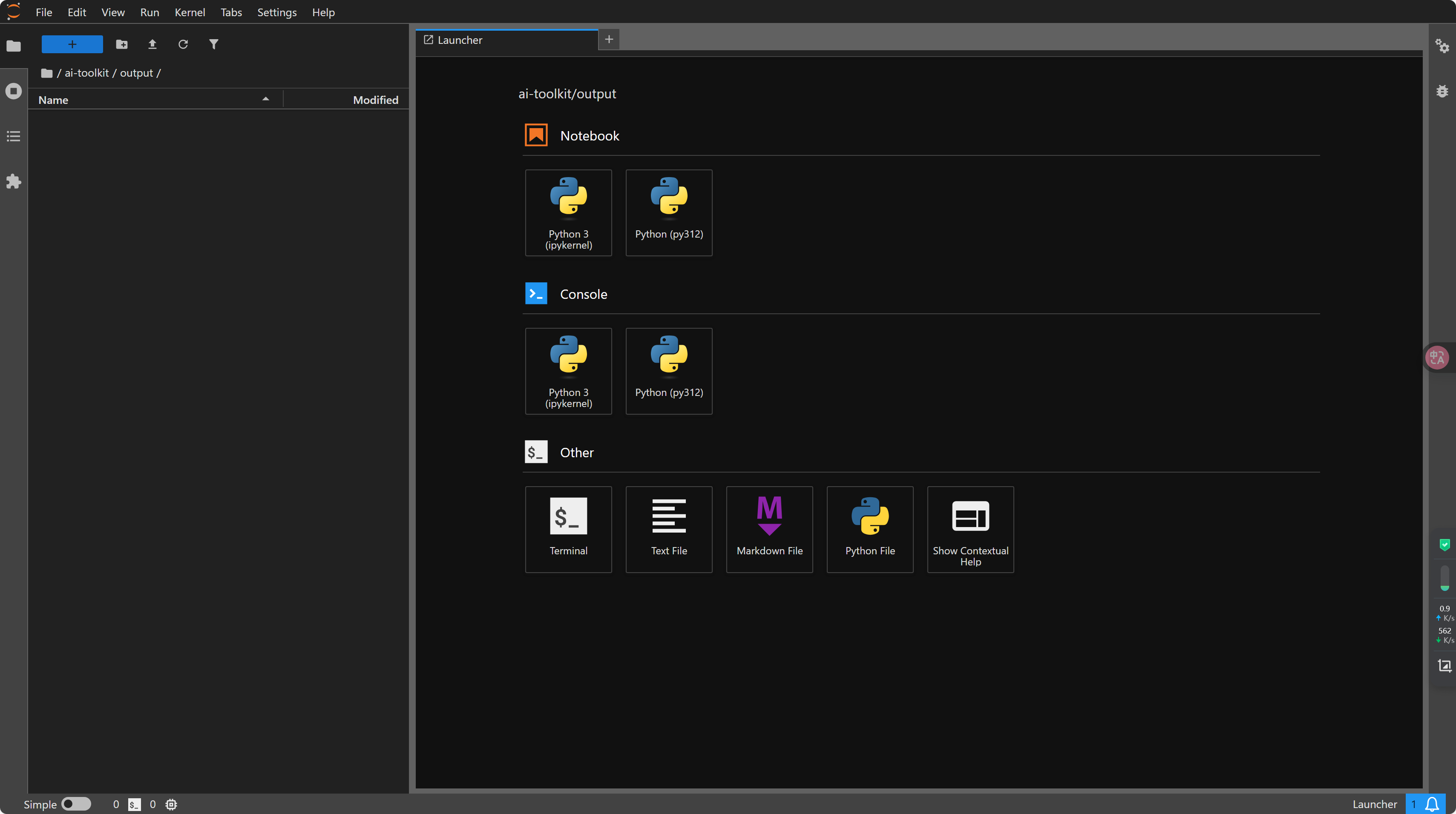
Task: Open the Extension Manager puzzle icon
Action: click(14, 181)
